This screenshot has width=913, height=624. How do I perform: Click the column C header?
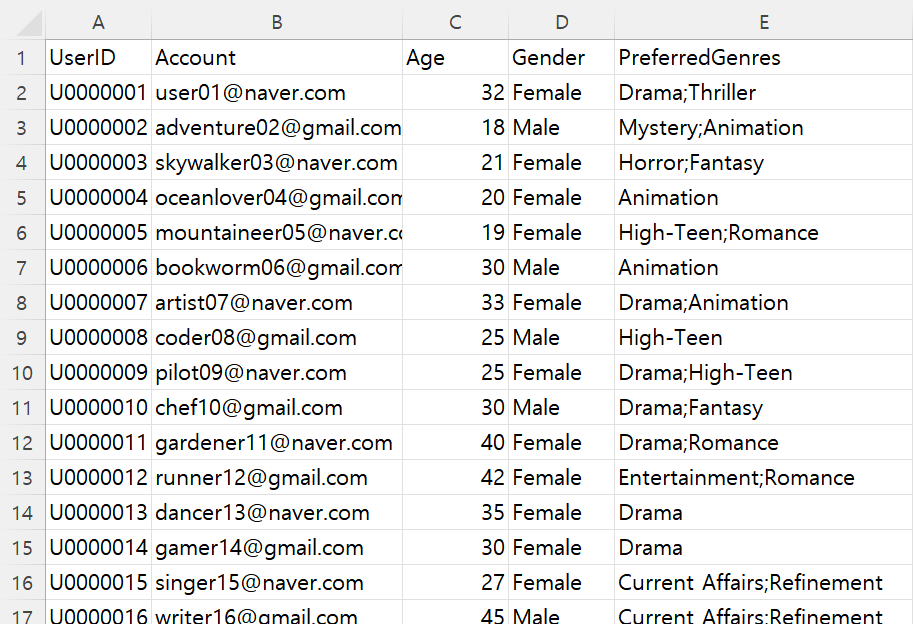pyautogui.click(x=455, y=22)
